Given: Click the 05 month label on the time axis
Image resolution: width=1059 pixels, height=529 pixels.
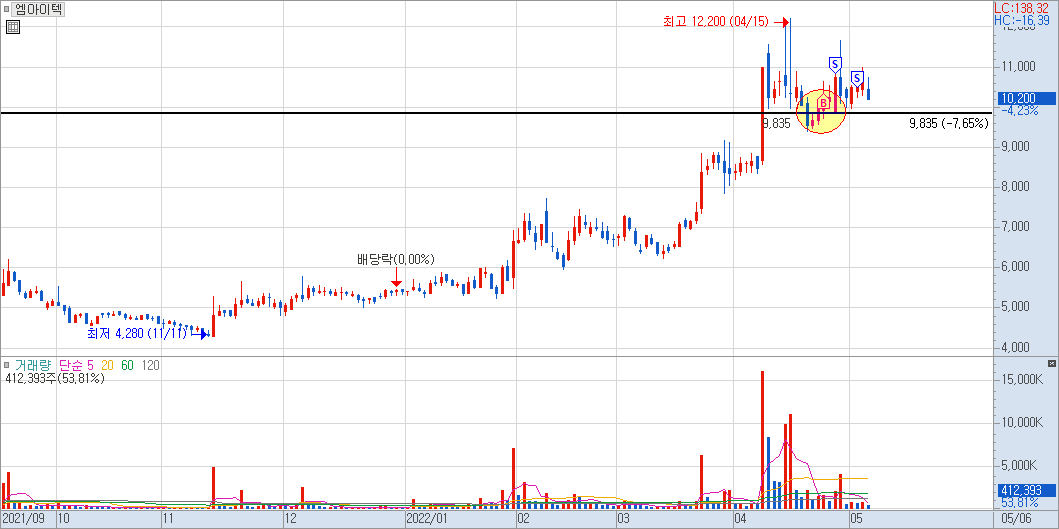Looking at the screenshot, I should tap(858, 519).
